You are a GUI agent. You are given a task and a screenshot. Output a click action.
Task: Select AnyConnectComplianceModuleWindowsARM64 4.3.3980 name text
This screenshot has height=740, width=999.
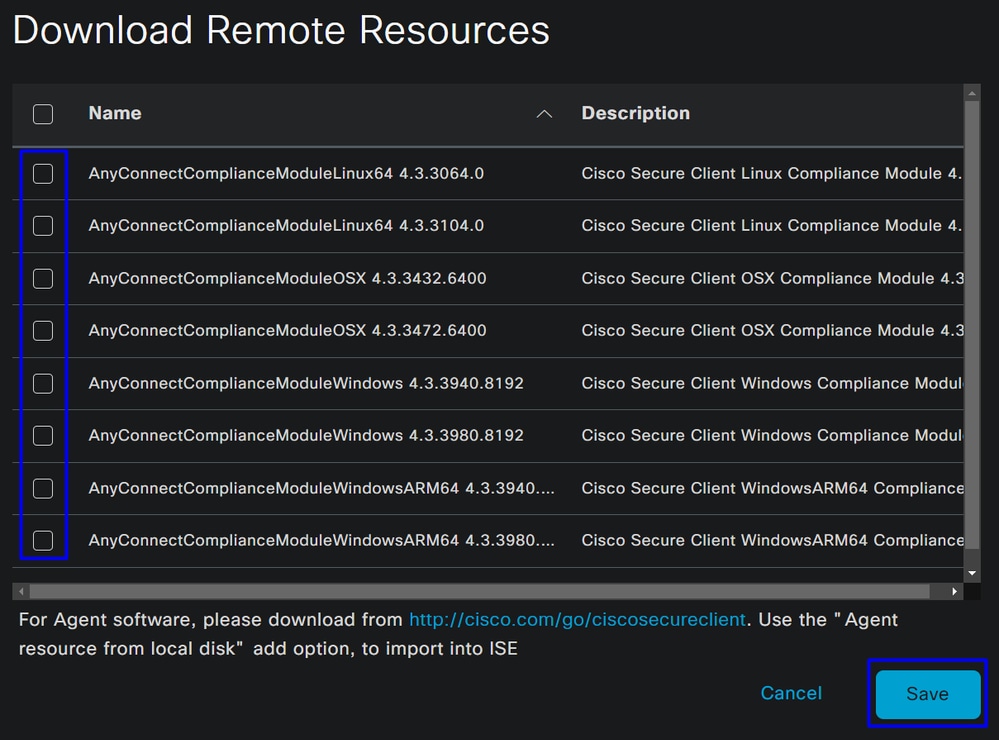click(321, 540)
